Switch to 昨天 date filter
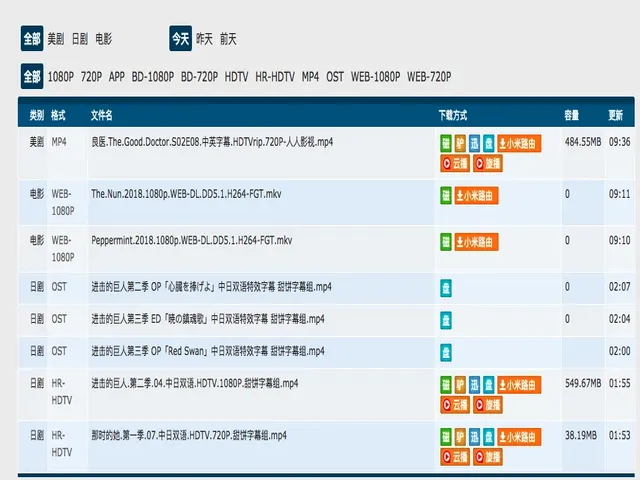The image size is (640, 480). 204,39
